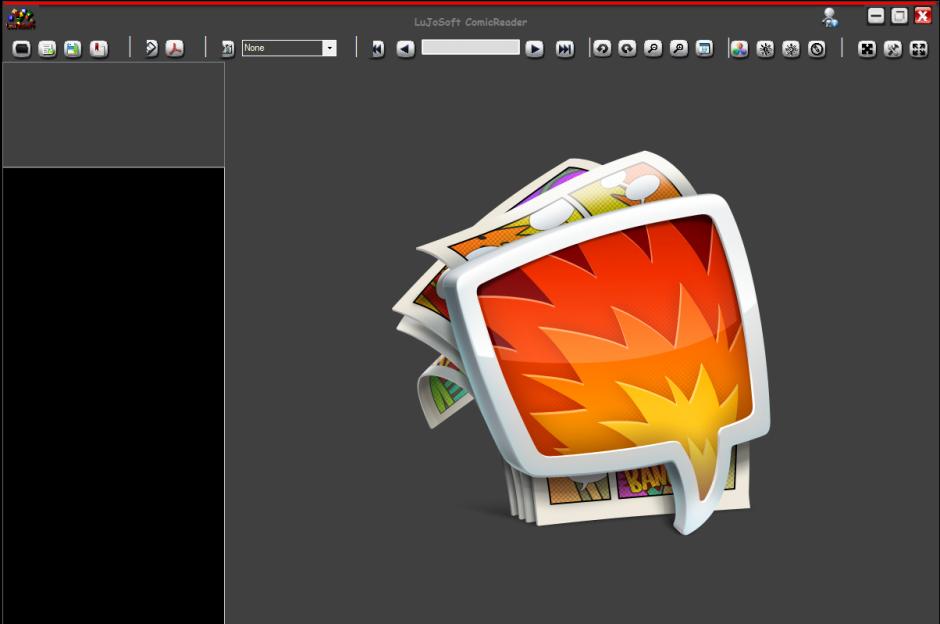The height and width of the screenshot is (624, 940).
Task: Minimize the ComicReader window
Action: (876, 16)
